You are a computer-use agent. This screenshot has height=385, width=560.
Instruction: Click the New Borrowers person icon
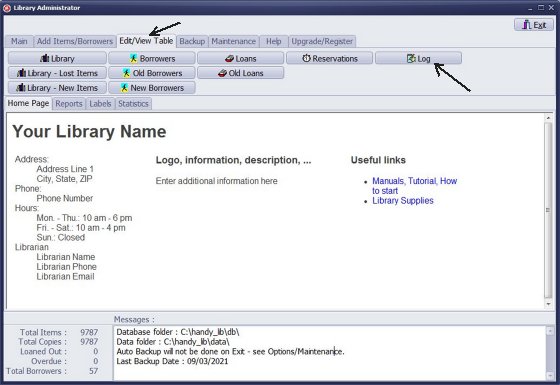click(x=124, y=88)
